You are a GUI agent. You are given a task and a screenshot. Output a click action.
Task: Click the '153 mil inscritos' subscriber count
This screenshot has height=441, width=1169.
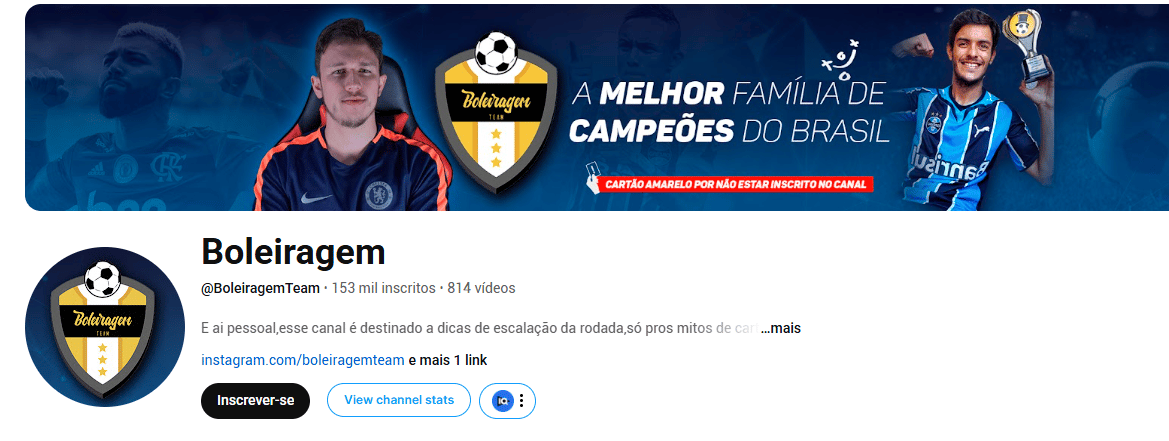(x=383, y=288)
